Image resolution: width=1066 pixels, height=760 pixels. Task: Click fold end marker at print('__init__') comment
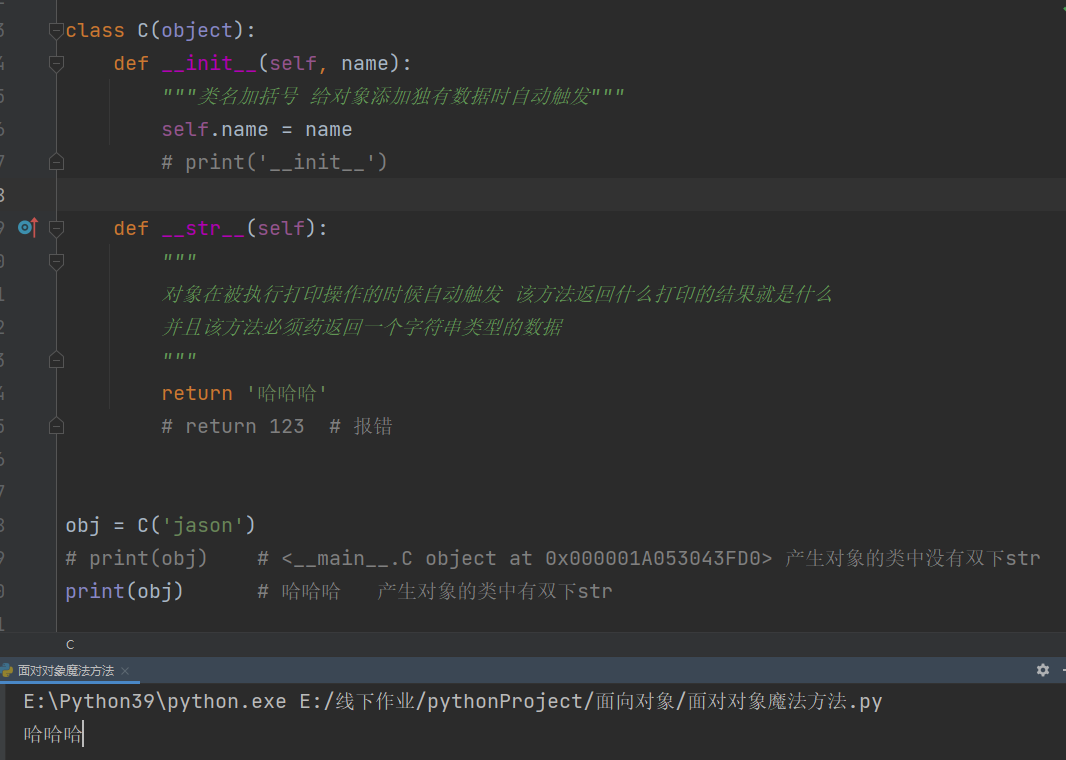coord(56,162)
